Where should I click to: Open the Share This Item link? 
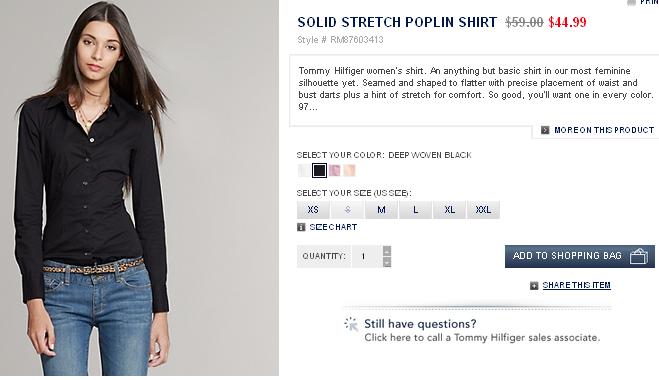point(576,285)
